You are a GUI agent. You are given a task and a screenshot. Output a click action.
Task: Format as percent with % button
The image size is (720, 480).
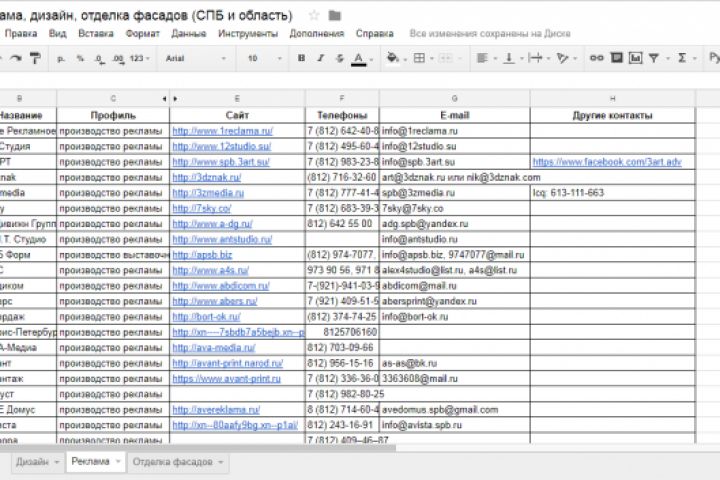point(80,58)
